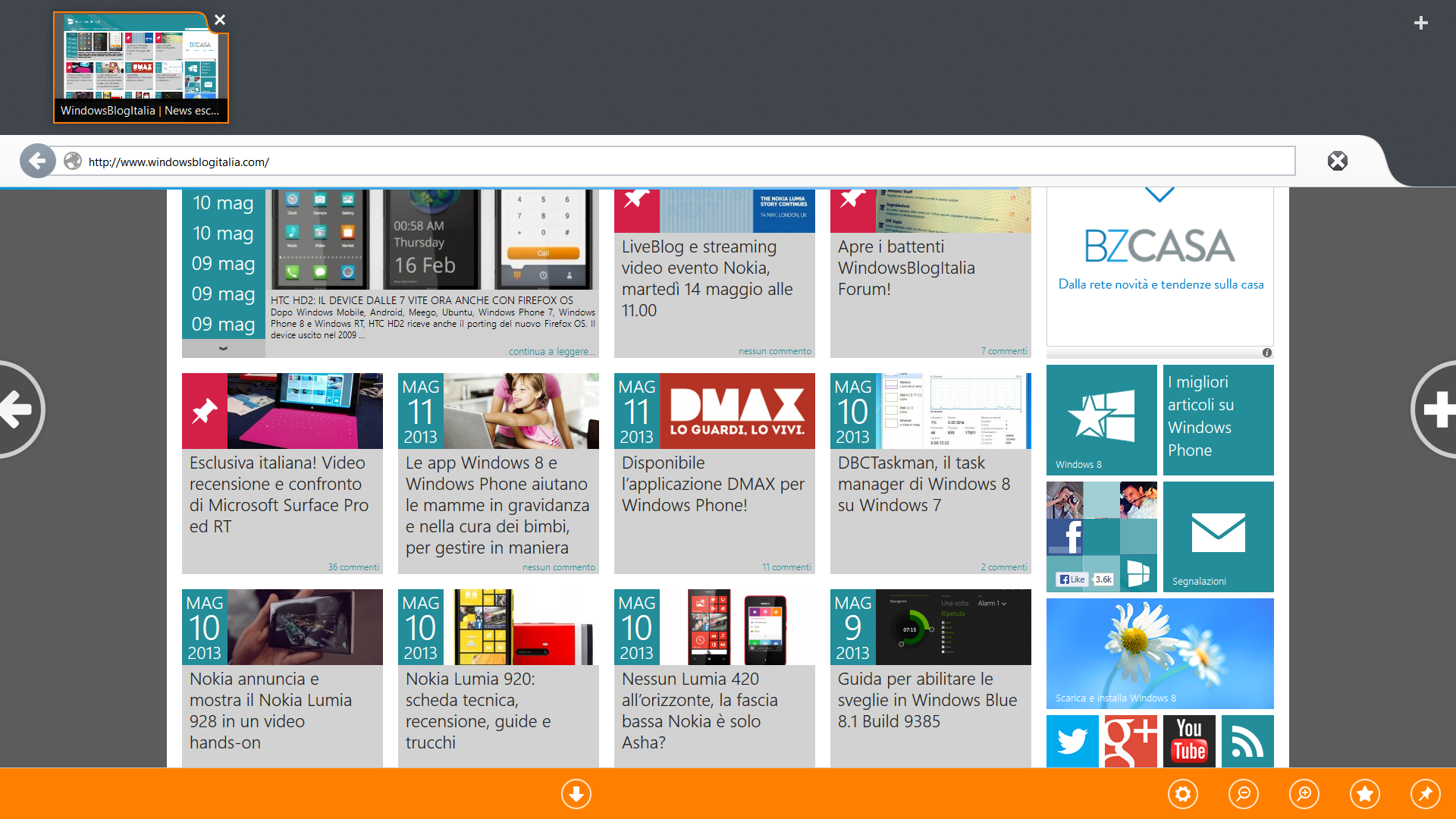Viewport: 1456px width, 819px height.
Task: Click the pink Surface tablet article image
Action: 305,411
